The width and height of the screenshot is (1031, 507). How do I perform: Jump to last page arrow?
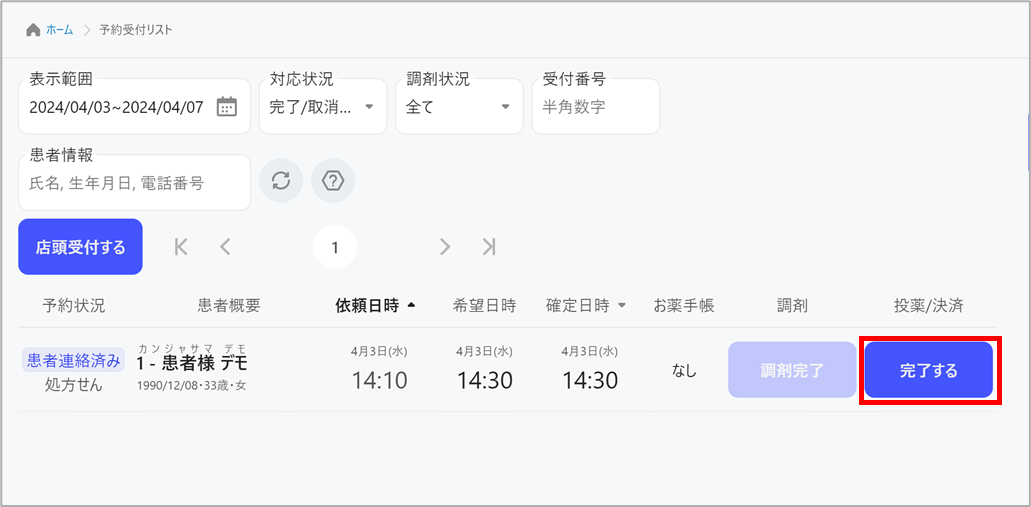pyautogui.click(x=488, y=247)
